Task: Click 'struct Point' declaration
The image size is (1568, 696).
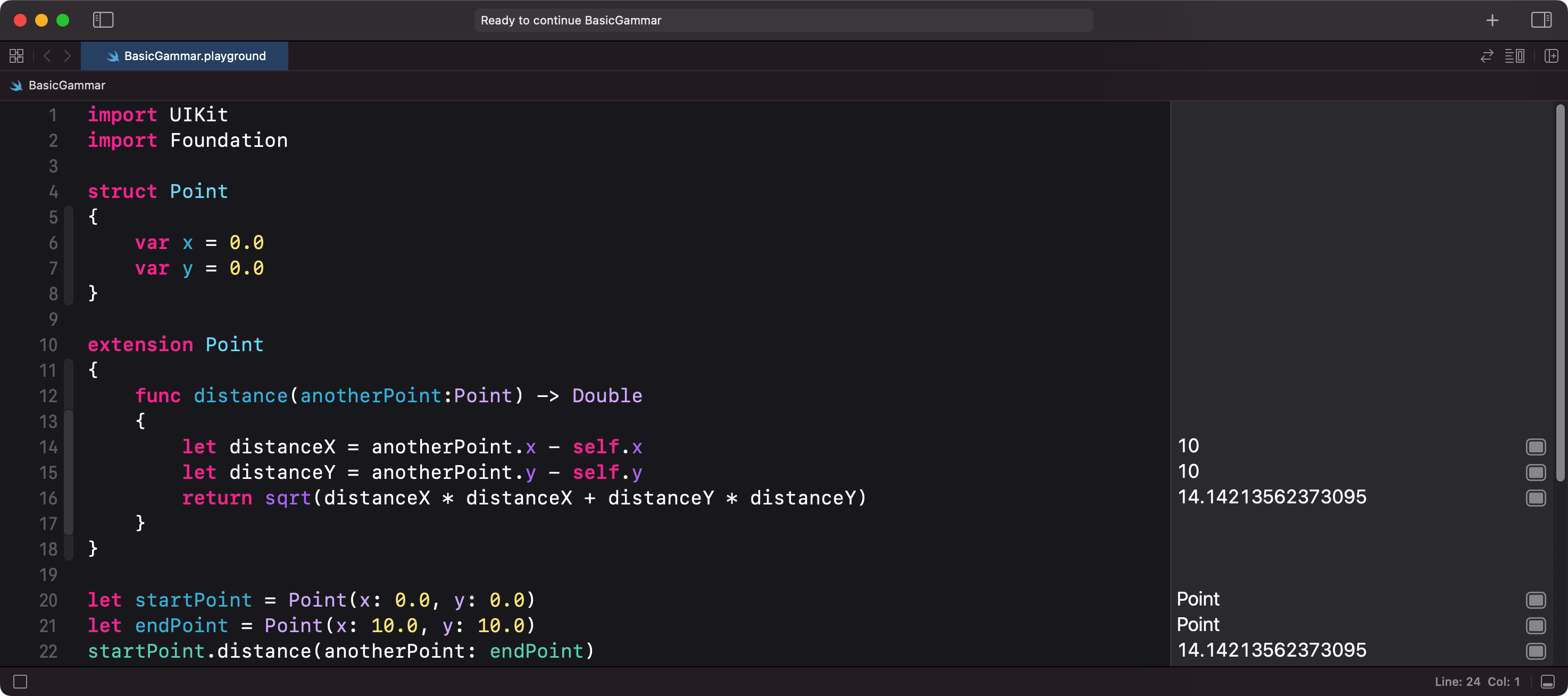Action: [157, 191]
